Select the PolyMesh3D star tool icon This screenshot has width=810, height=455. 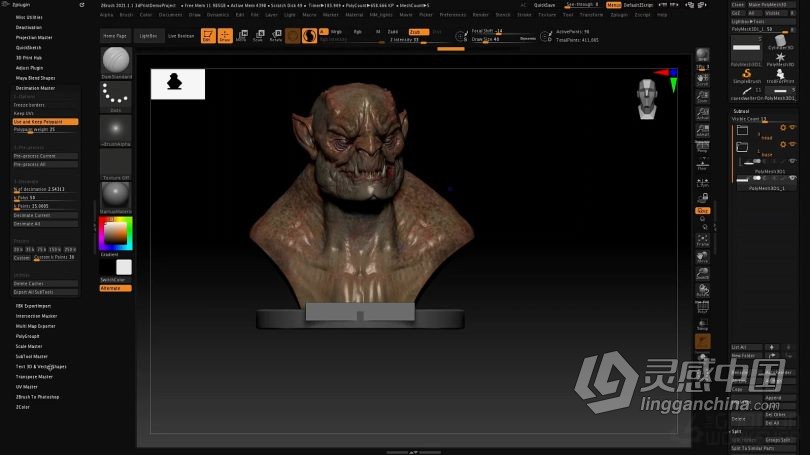pos(780,59)
